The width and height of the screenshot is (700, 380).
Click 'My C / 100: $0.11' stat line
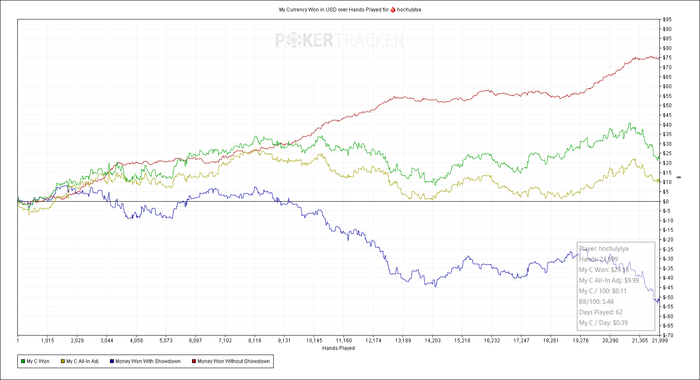click(603, 291)
